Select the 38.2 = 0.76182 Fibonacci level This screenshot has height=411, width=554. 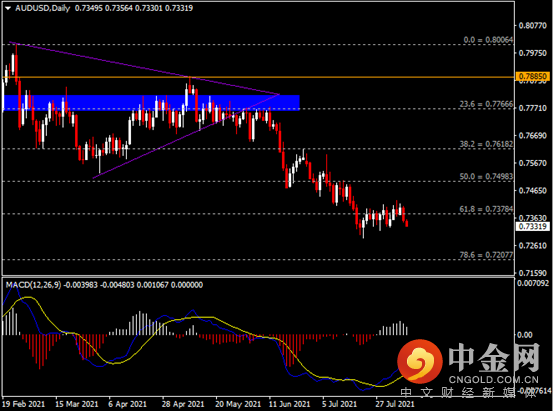[486, 144]
